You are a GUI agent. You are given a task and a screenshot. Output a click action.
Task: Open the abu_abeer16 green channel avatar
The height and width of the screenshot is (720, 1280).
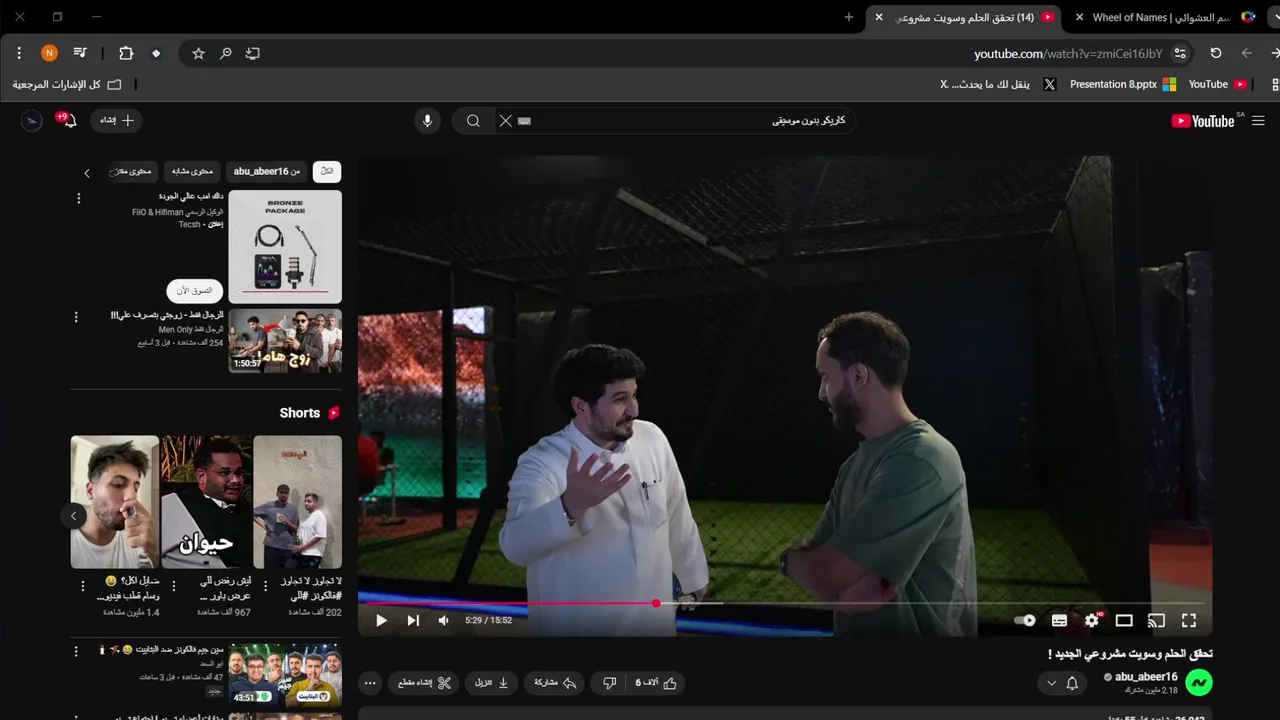pos(1199,683)
